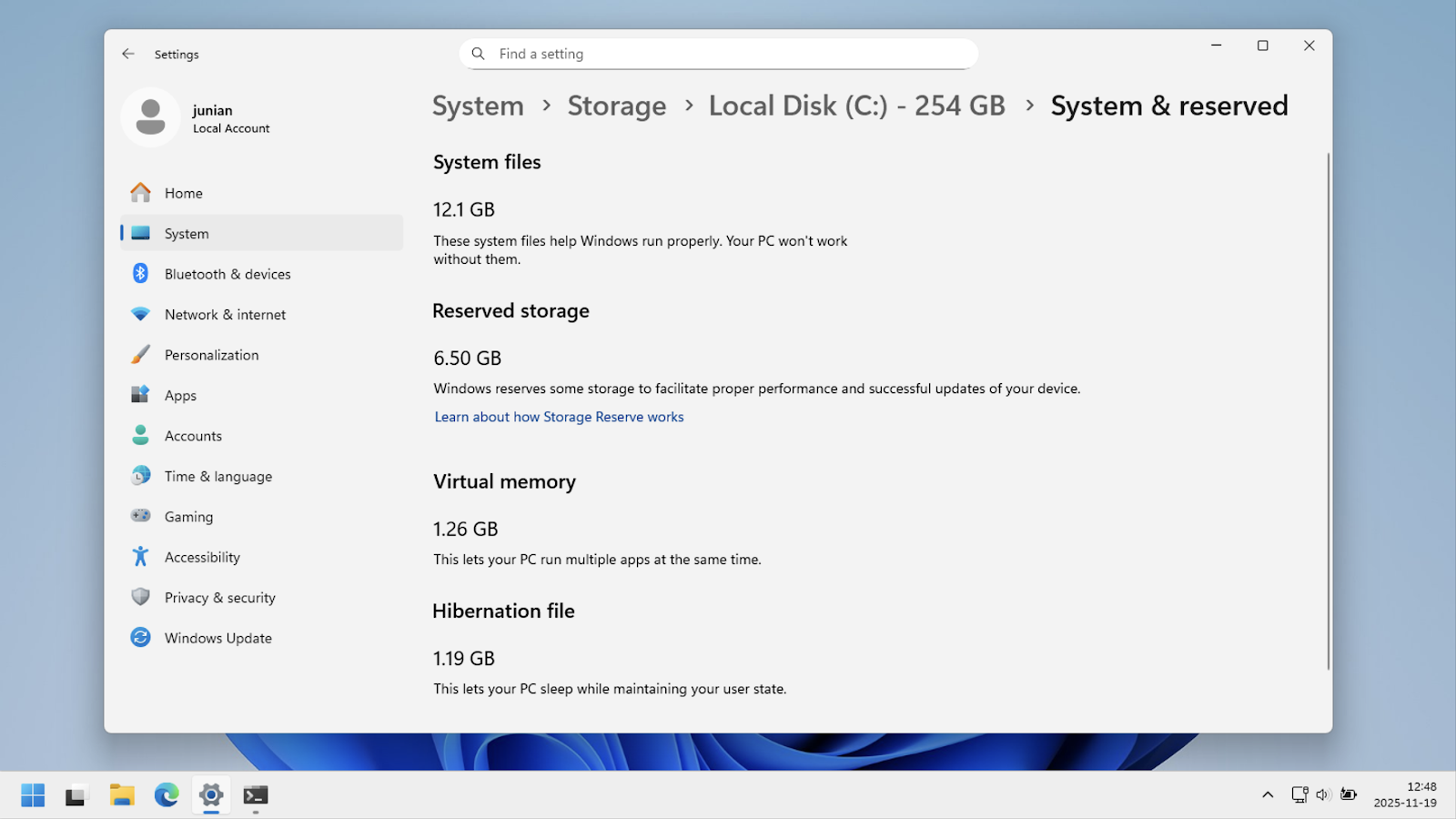Image resolution: width=1456 pixels, height=819 pixels.
Task: Click the System monitor icon
Action: (140, 233)
